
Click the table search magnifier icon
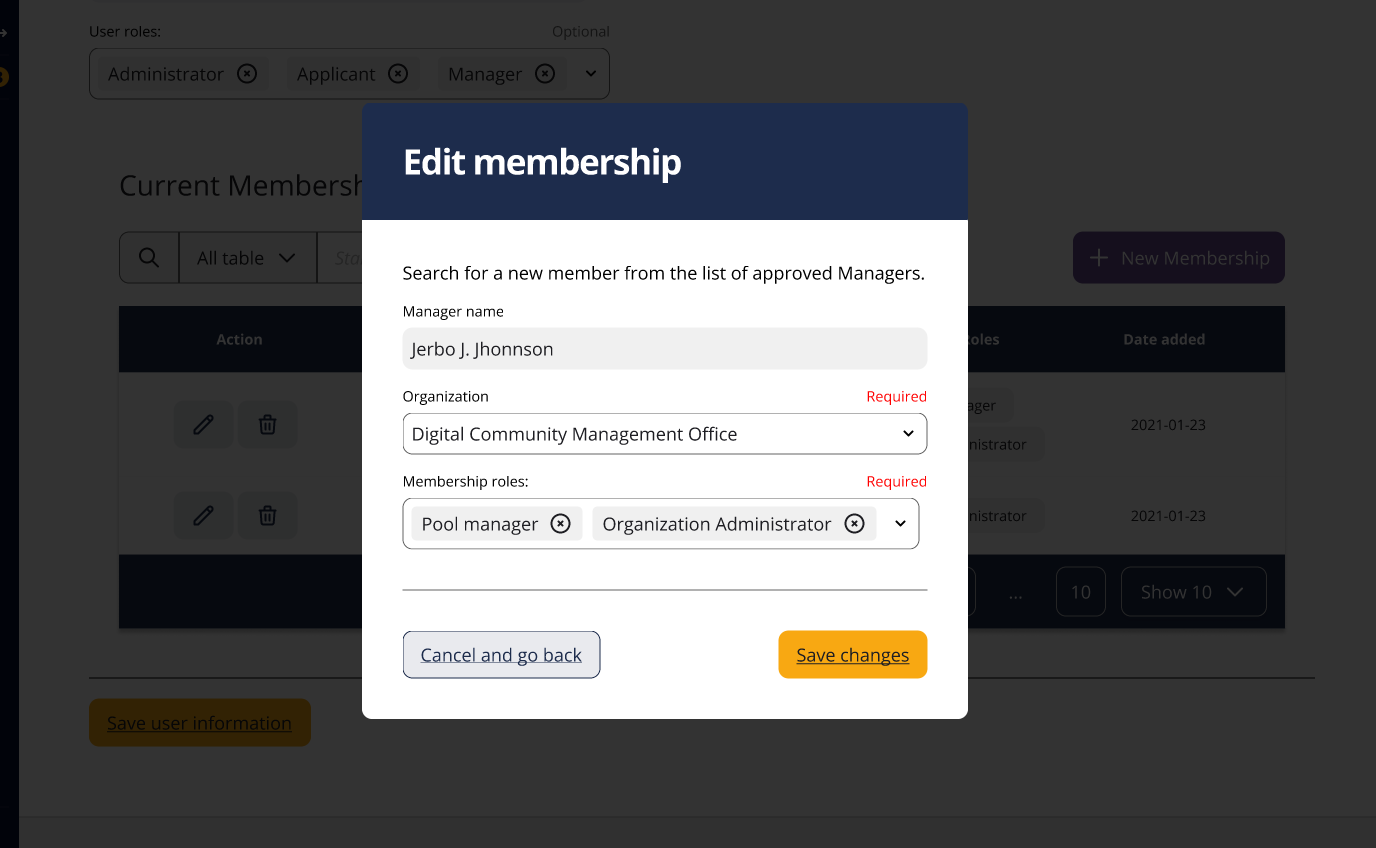pyautogui.click(x=149, y=258)
